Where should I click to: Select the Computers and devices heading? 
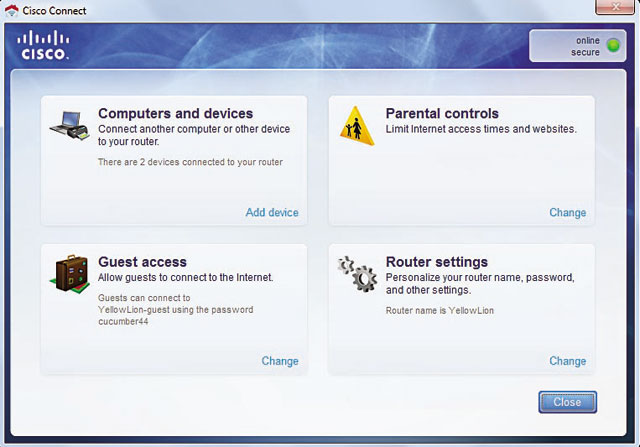[x=176, y=113]
